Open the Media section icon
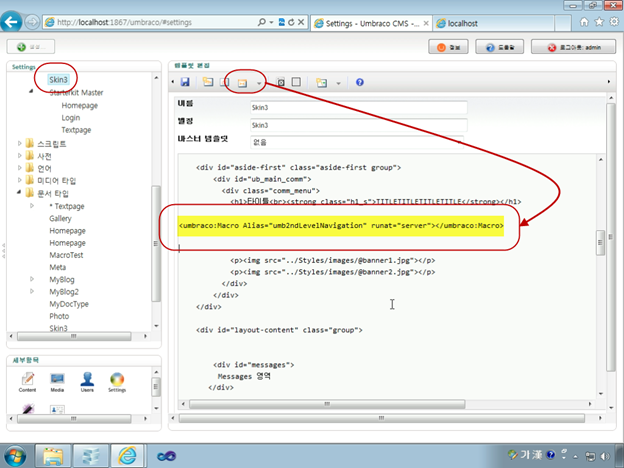The image size is (624, 468). click(x=57, y=382)
